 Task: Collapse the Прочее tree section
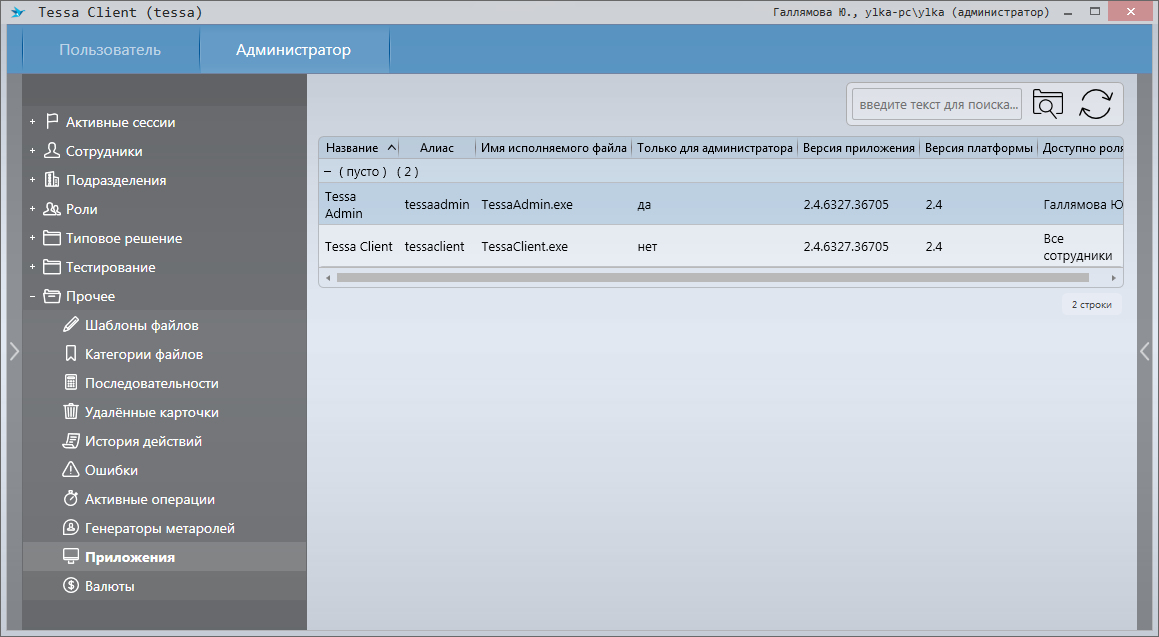(32, 296)
